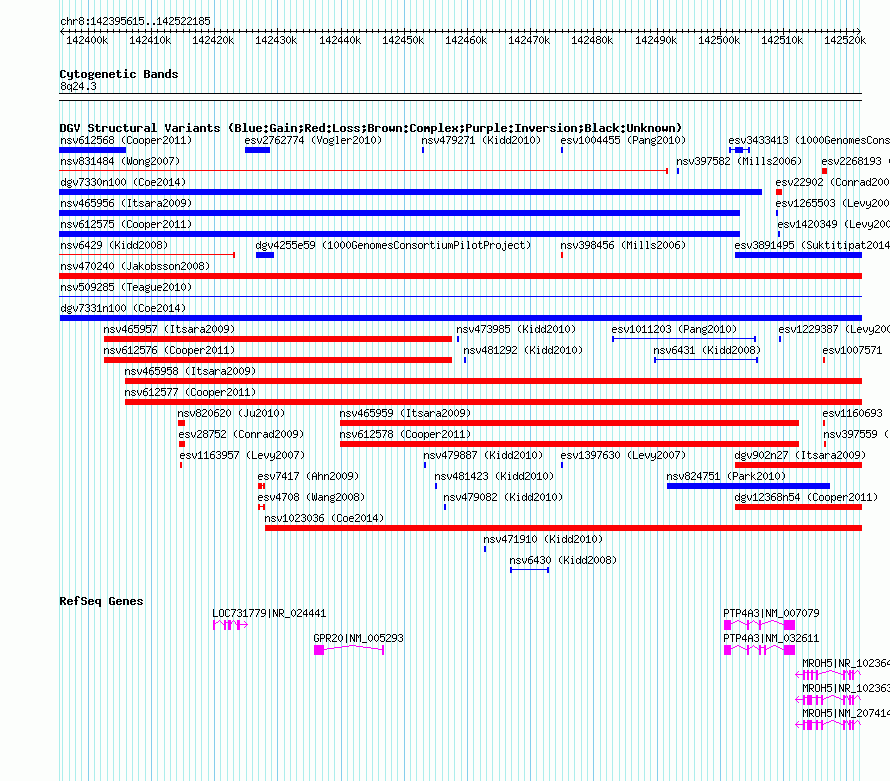The height and width of the screenshot is (781, 890).
Task: Open the PTP4A3|NM_007079 gene label
Action: (x=771, y=614)
